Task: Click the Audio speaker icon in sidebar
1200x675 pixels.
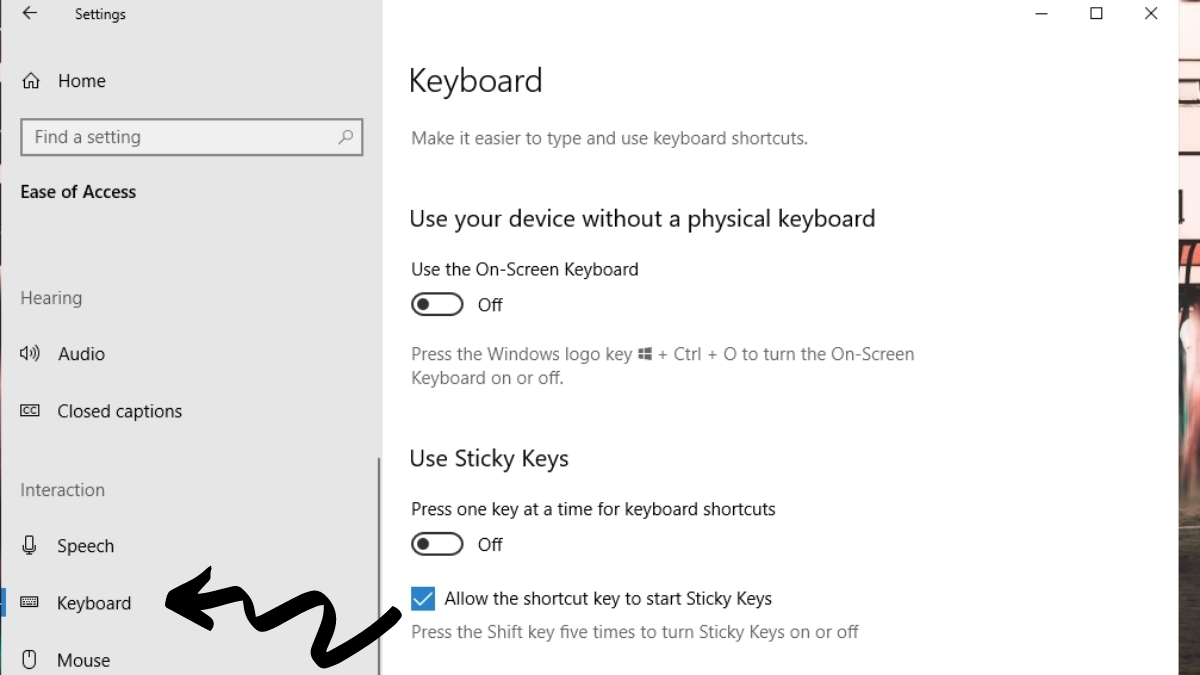Action: coord(30,354)
